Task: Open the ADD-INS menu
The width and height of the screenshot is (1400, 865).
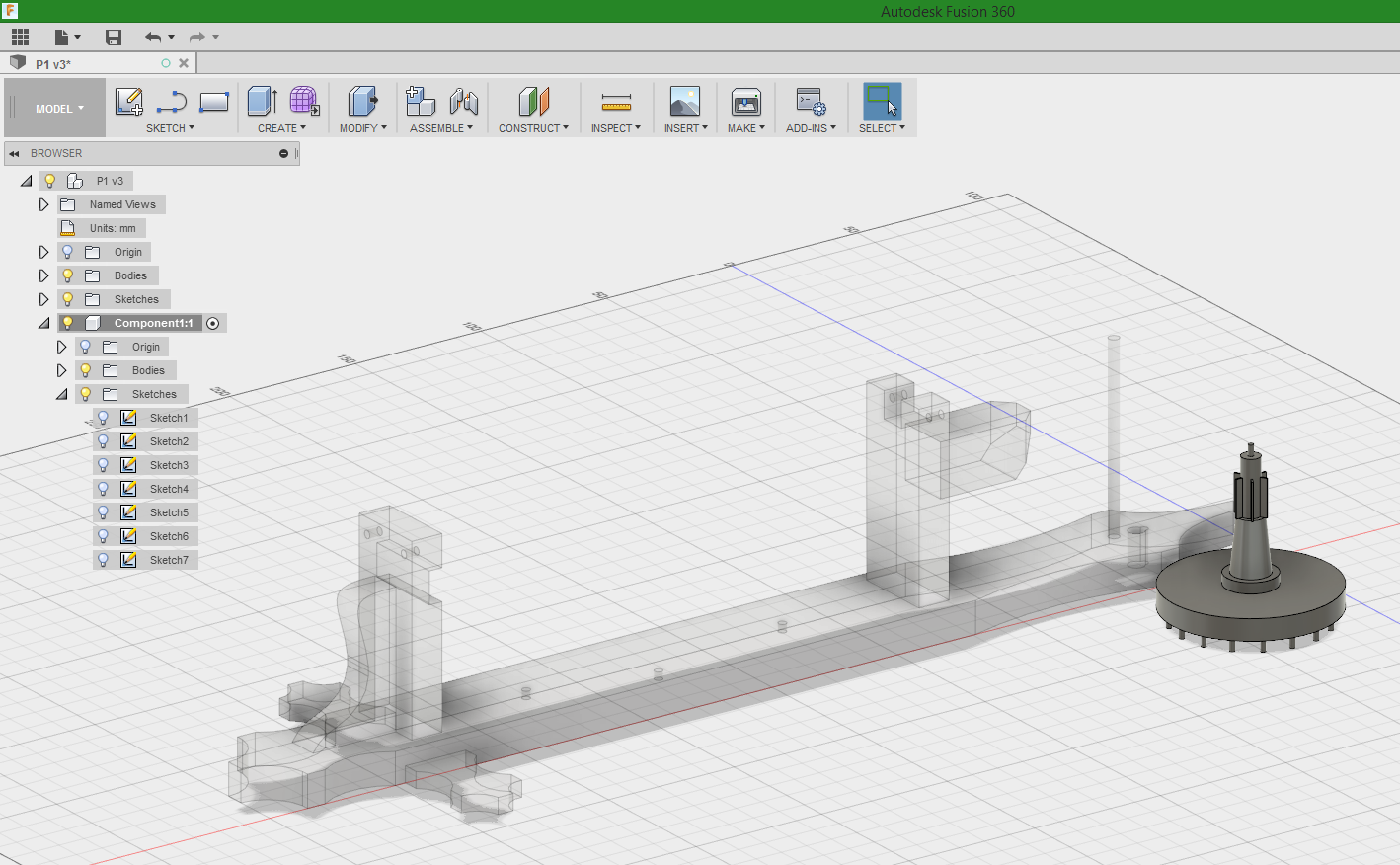Action: (x=811, y=128)
